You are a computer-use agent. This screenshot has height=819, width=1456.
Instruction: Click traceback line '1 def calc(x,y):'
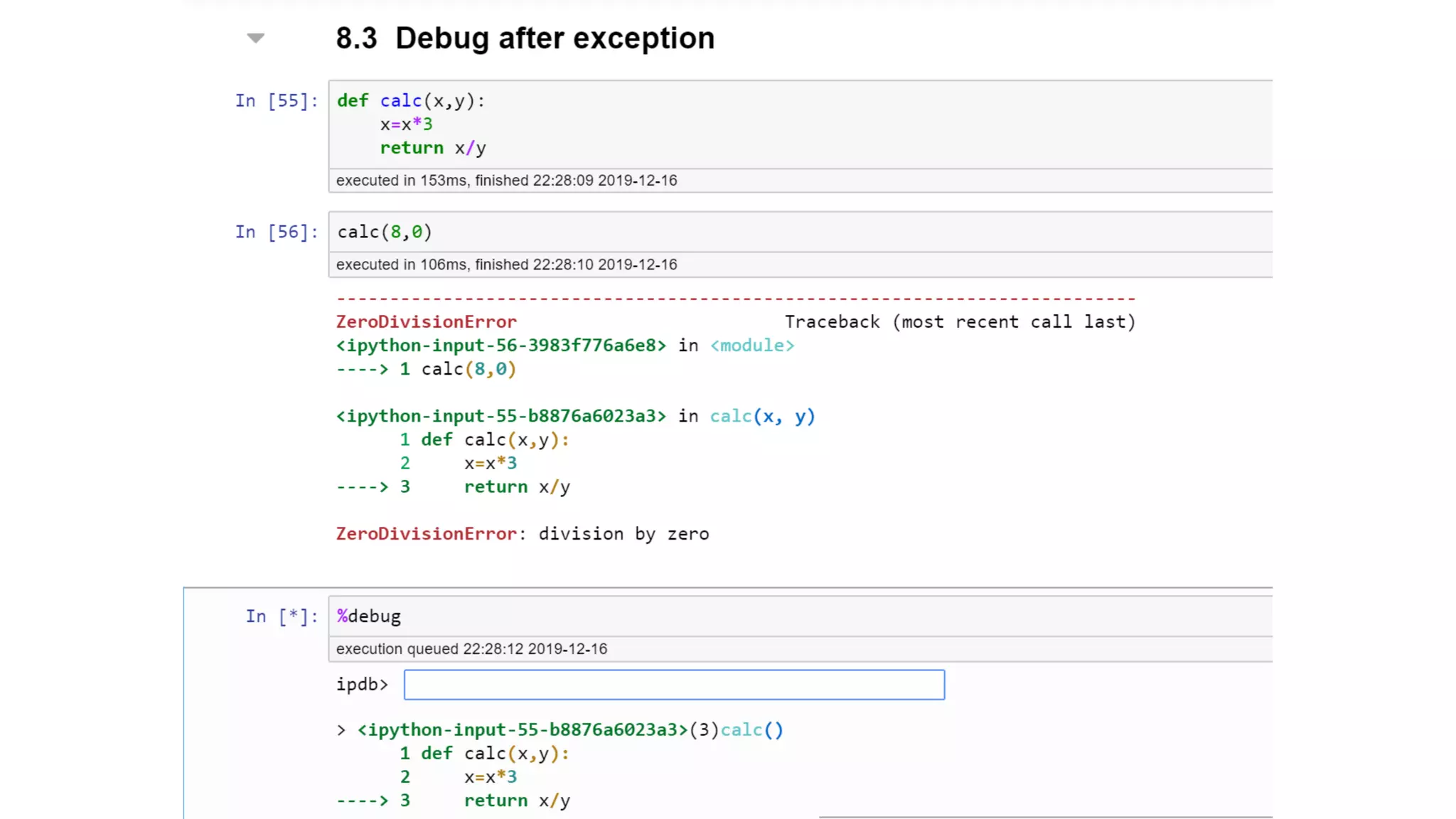click(x=484, y=440)
